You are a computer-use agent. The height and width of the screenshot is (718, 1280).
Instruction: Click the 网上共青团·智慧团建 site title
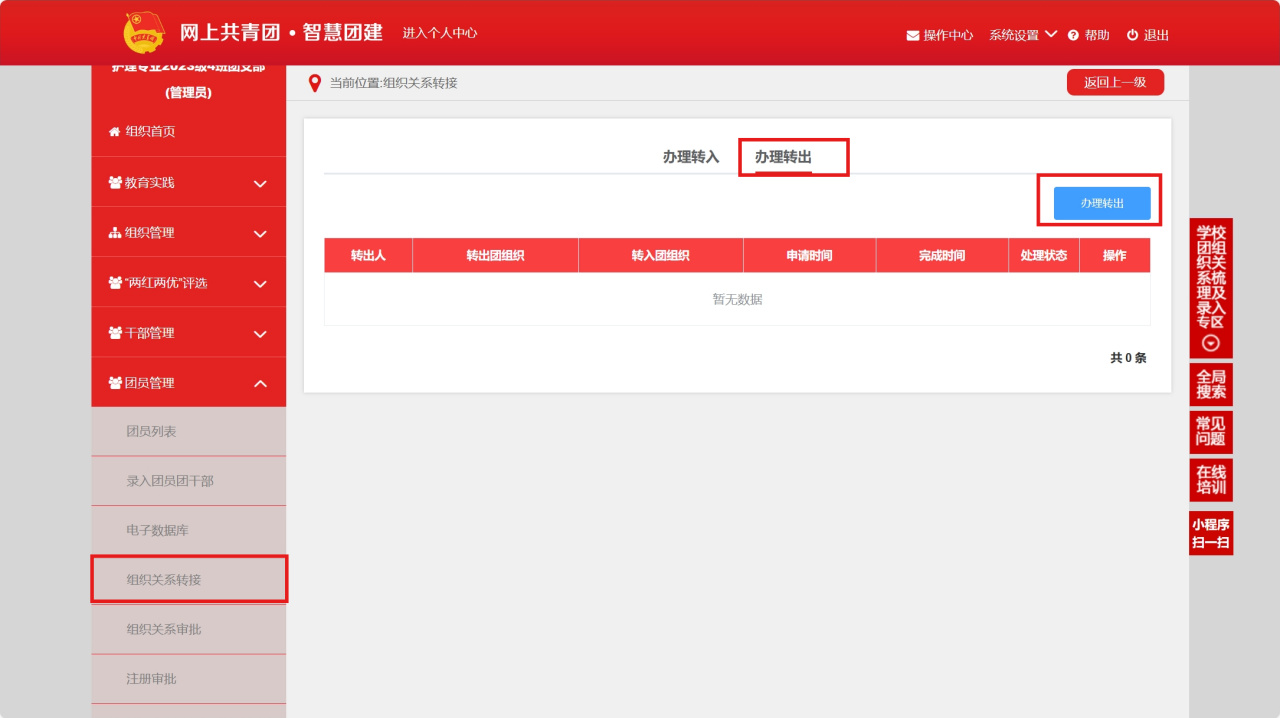click(281, 32)
